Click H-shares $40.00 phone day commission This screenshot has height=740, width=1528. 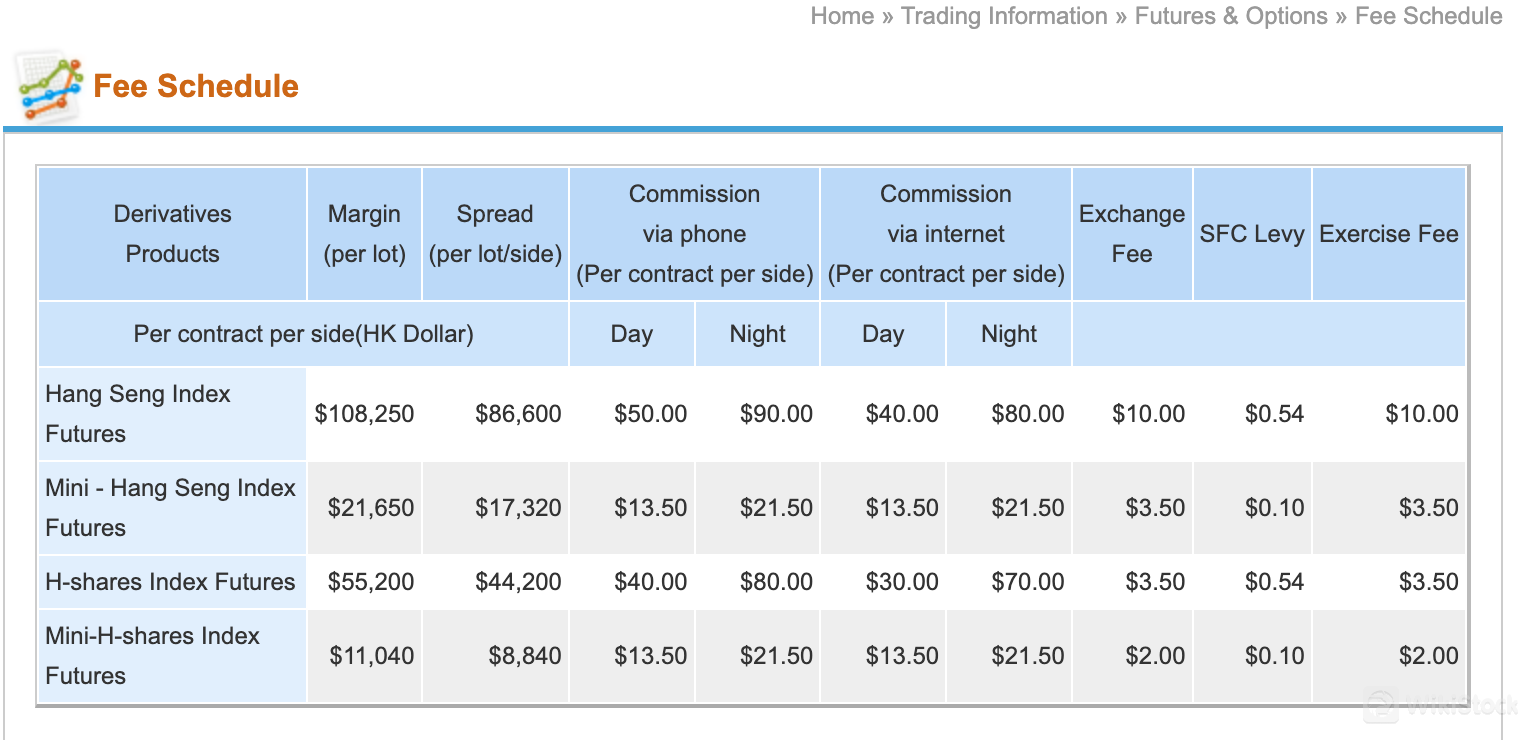[x=651, y=582]
